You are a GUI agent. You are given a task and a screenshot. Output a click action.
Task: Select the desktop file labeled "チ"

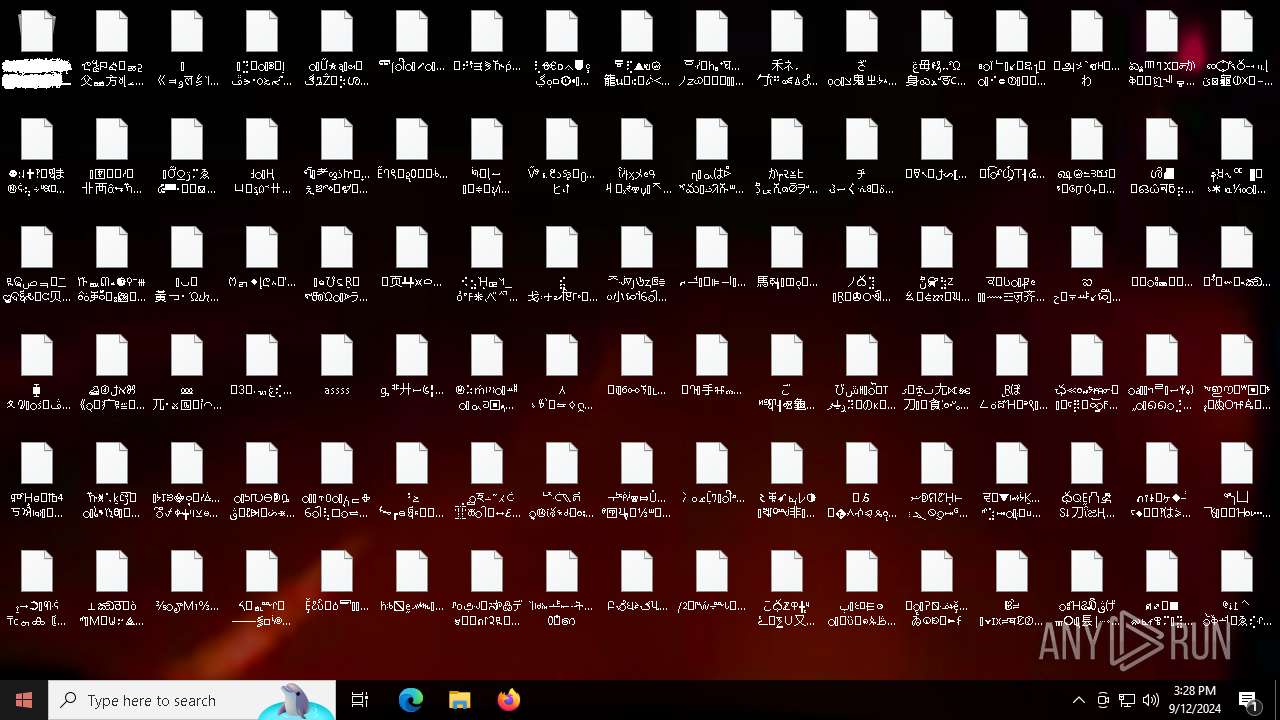[x=862, y=156]
